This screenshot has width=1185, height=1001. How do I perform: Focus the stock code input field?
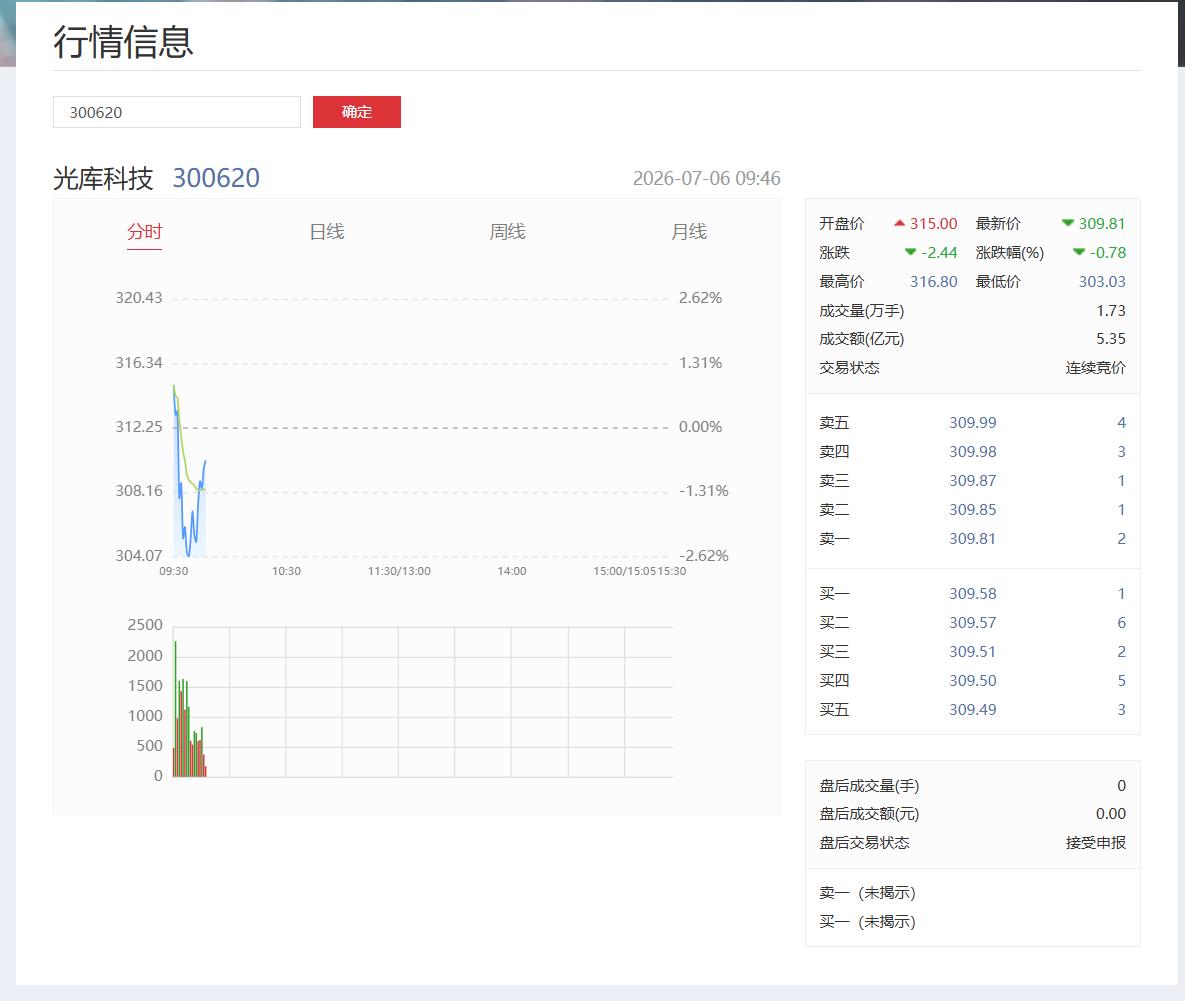click(177, 112)
